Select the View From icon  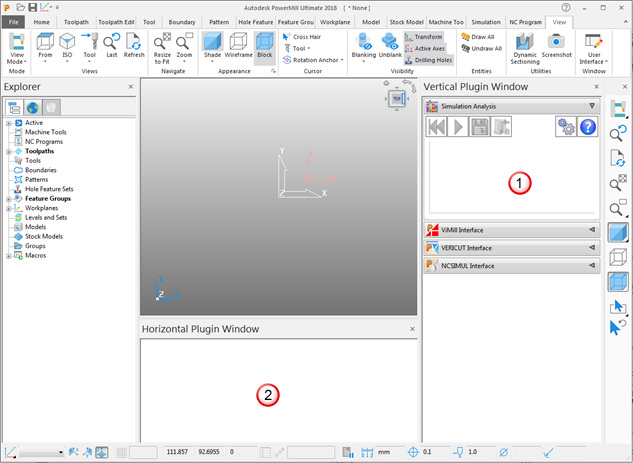(x=45, y=48)
